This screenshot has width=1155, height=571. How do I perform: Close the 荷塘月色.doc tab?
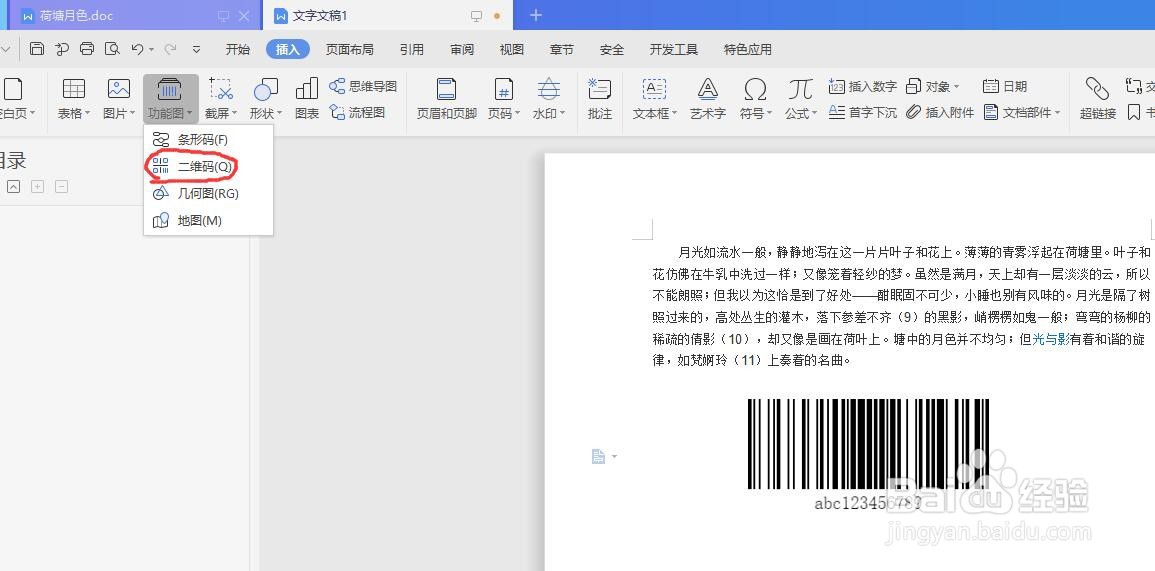point(244,15)
